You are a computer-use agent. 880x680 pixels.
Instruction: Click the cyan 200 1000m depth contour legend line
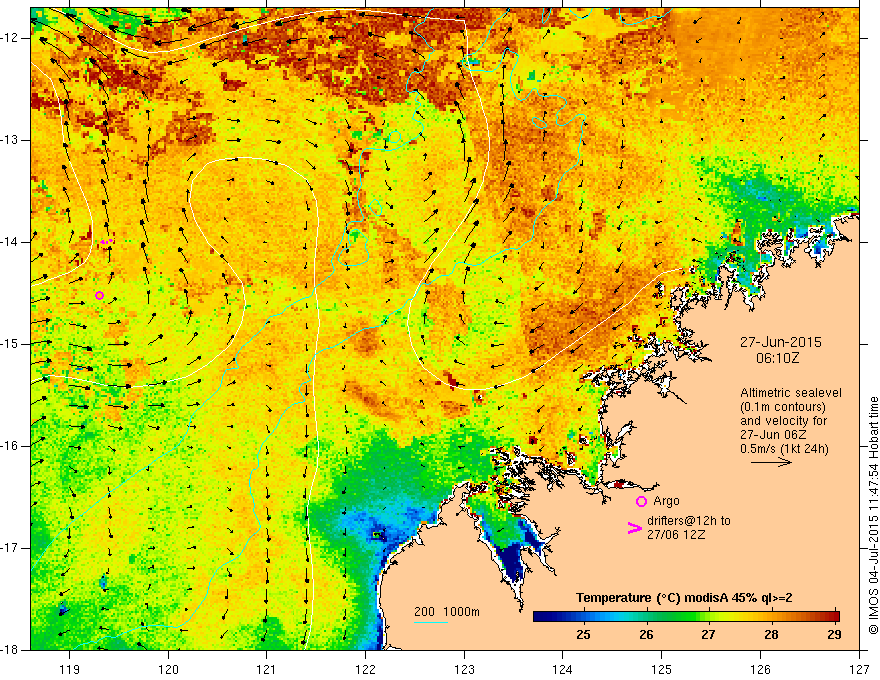(x=430, y=622)
